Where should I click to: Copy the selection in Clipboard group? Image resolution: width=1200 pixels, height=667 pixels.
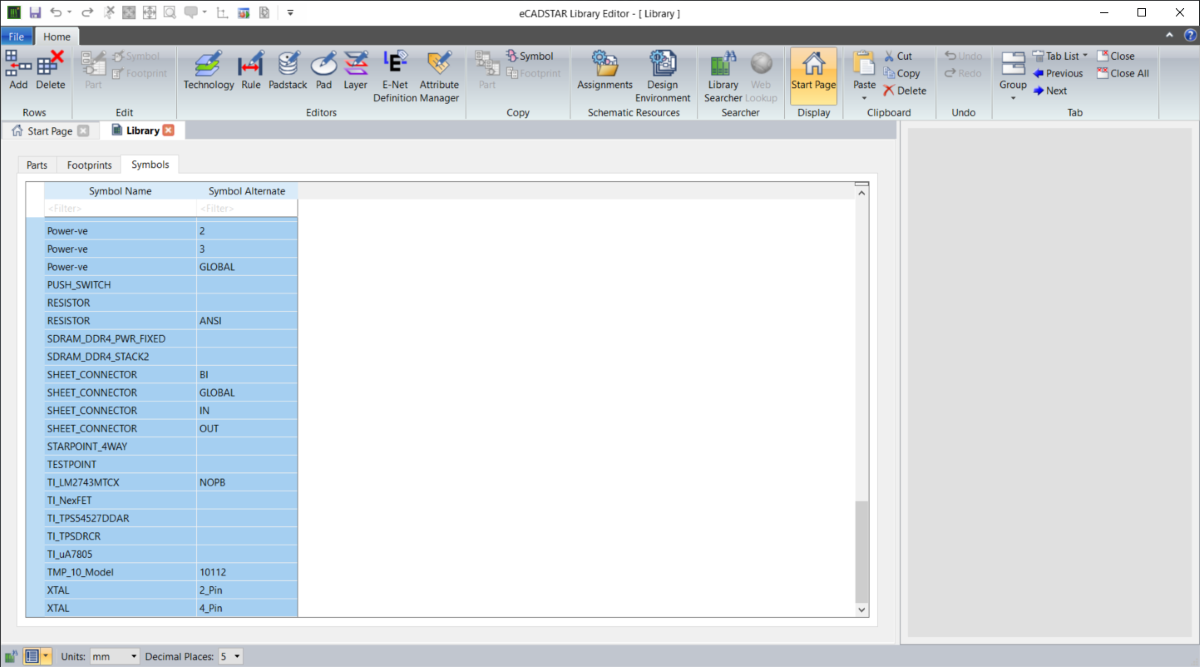[901, 73]
